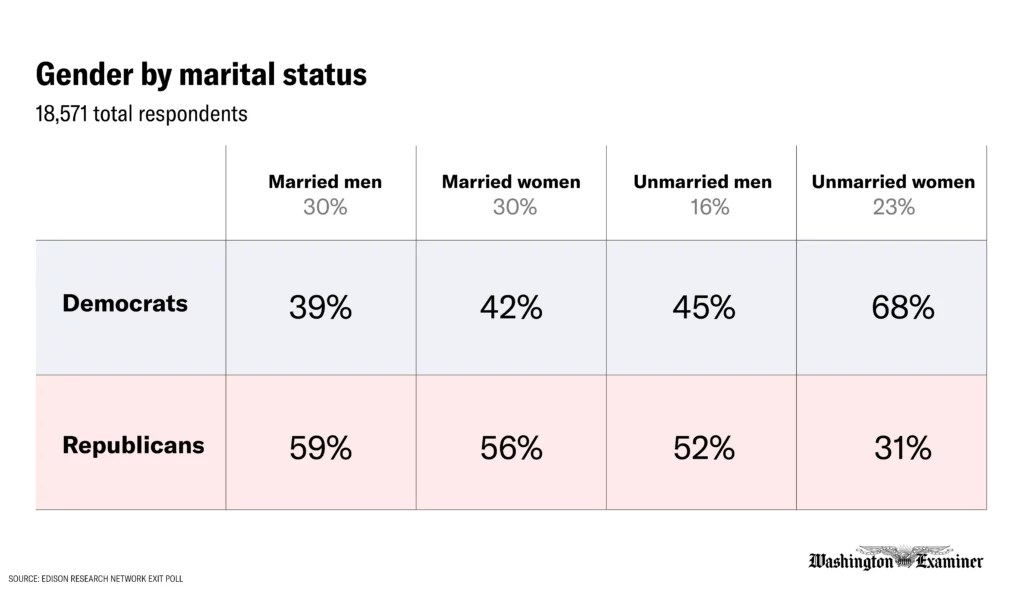
Task: Click the Washington Examiner logo
Action: (895, 560)
